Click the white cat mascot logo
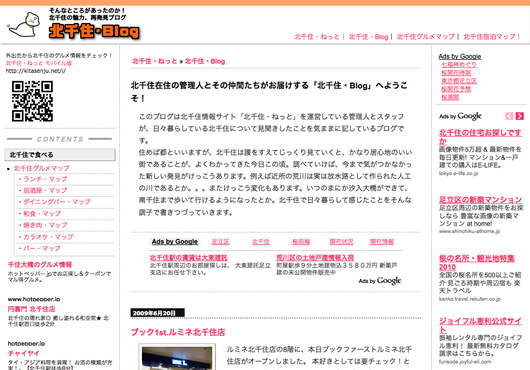Image resolution: width=530 pixels, height=370 pixels. pos(24,25)
